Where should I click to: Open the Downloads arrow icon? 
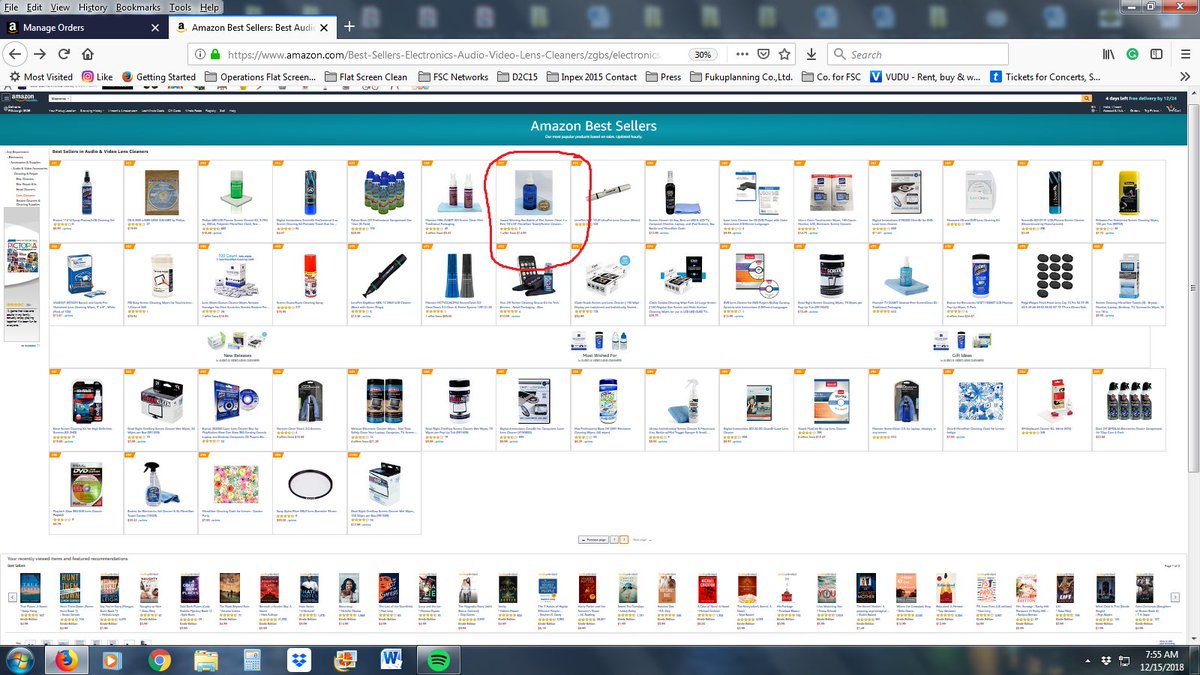tap(811, 54)
